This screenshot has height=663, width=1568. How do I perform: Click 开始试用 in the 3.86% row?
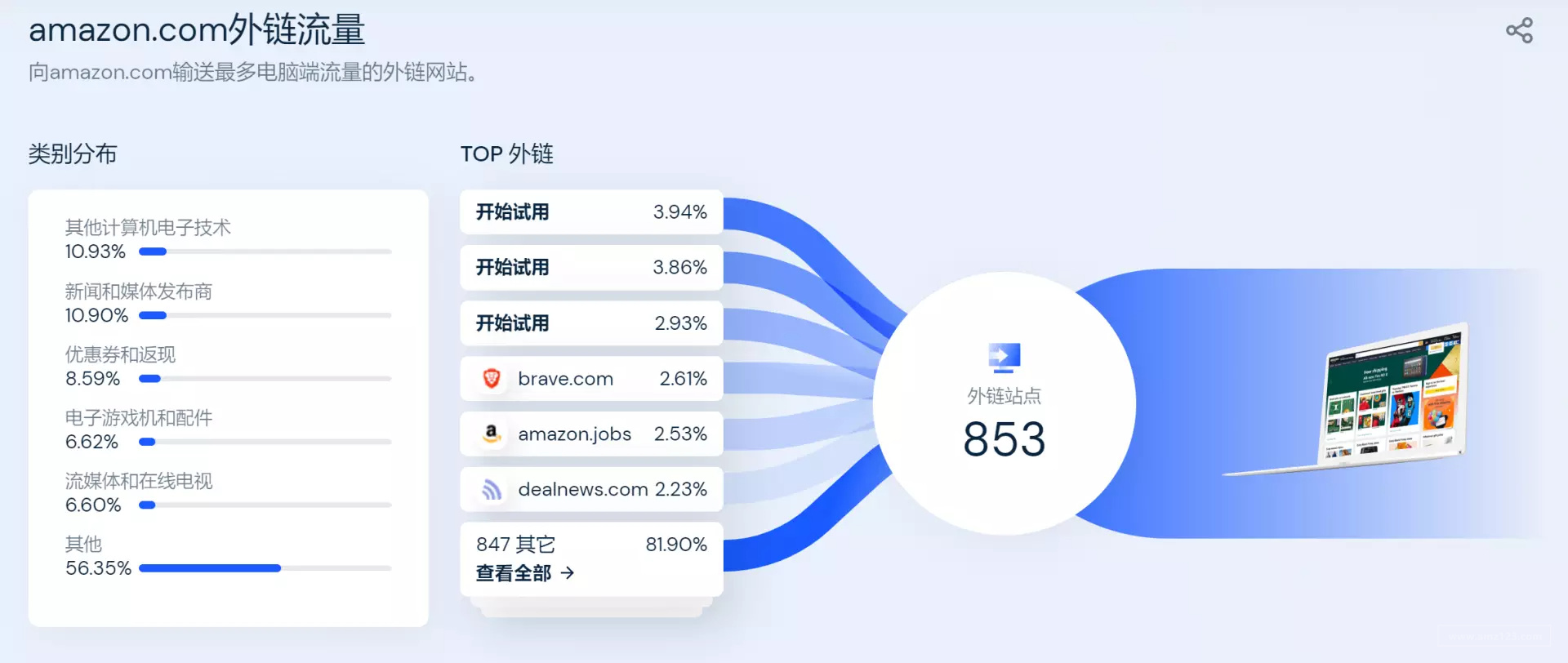[513, 268]
